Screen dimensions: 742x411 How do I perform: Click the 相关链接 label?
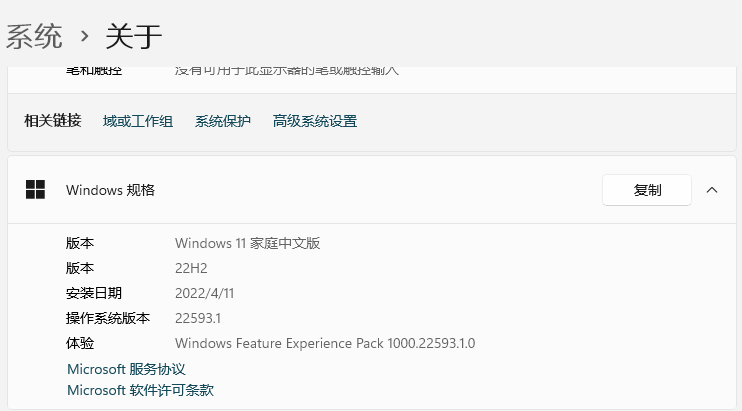pyautogui.click(x=52, y=121)
